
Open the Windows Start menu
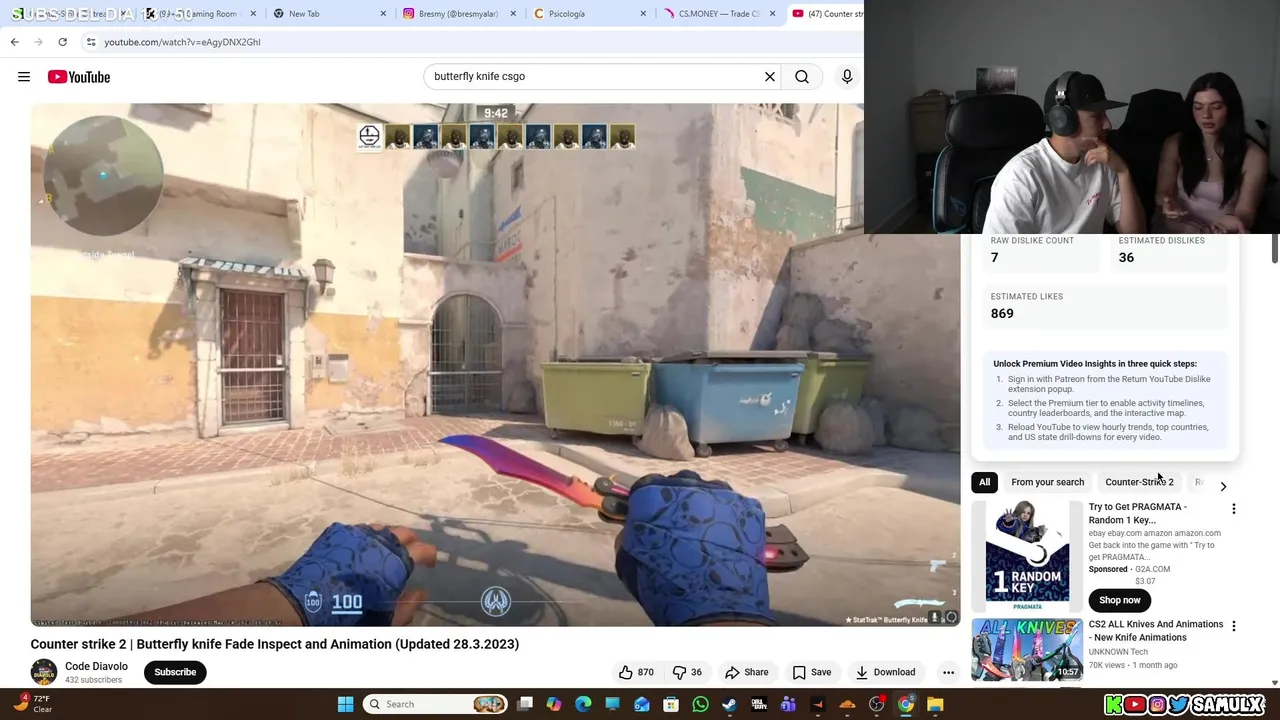pos(345,704)
